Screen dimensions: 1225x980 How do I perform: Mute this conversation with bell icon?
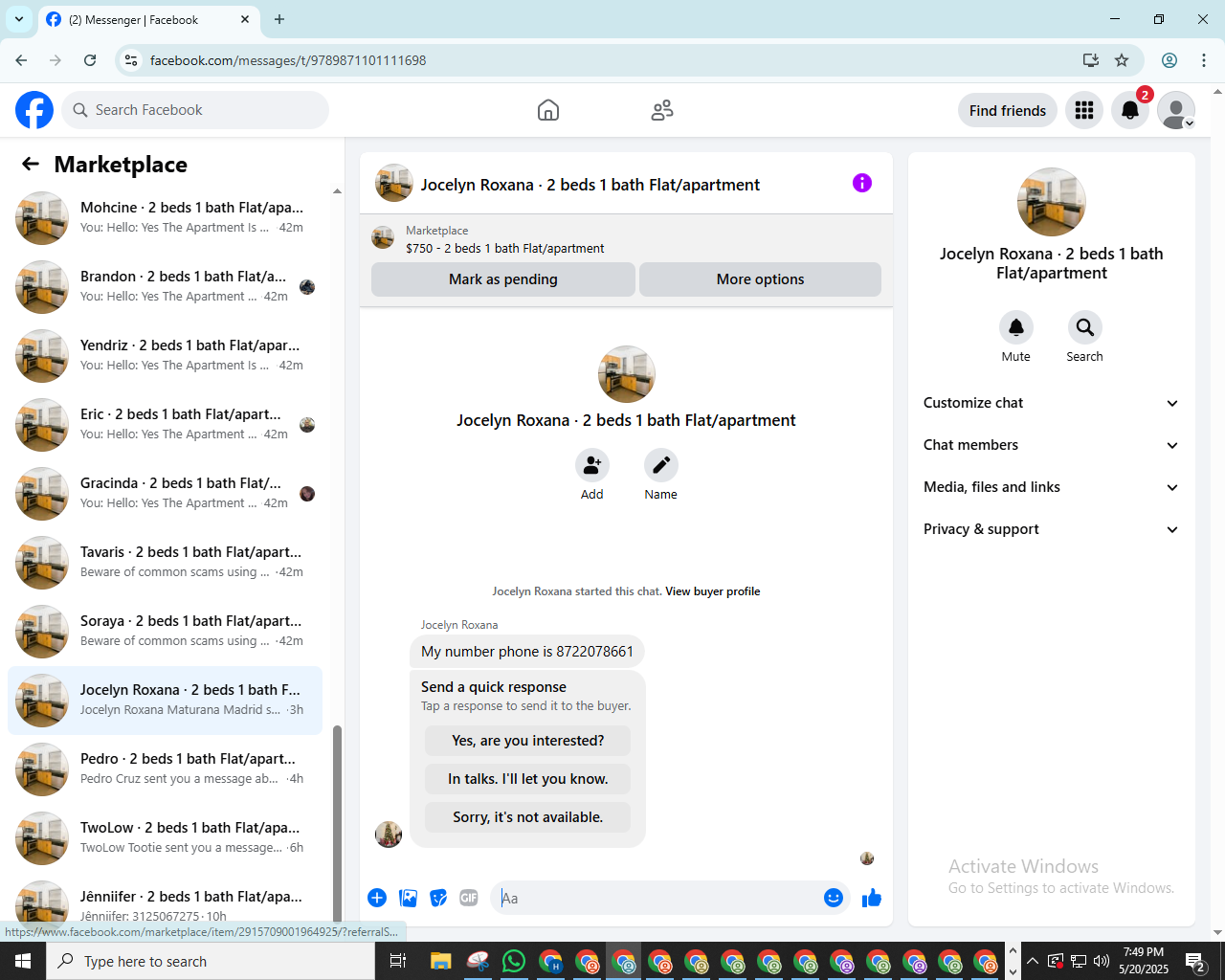[1016, 327]
